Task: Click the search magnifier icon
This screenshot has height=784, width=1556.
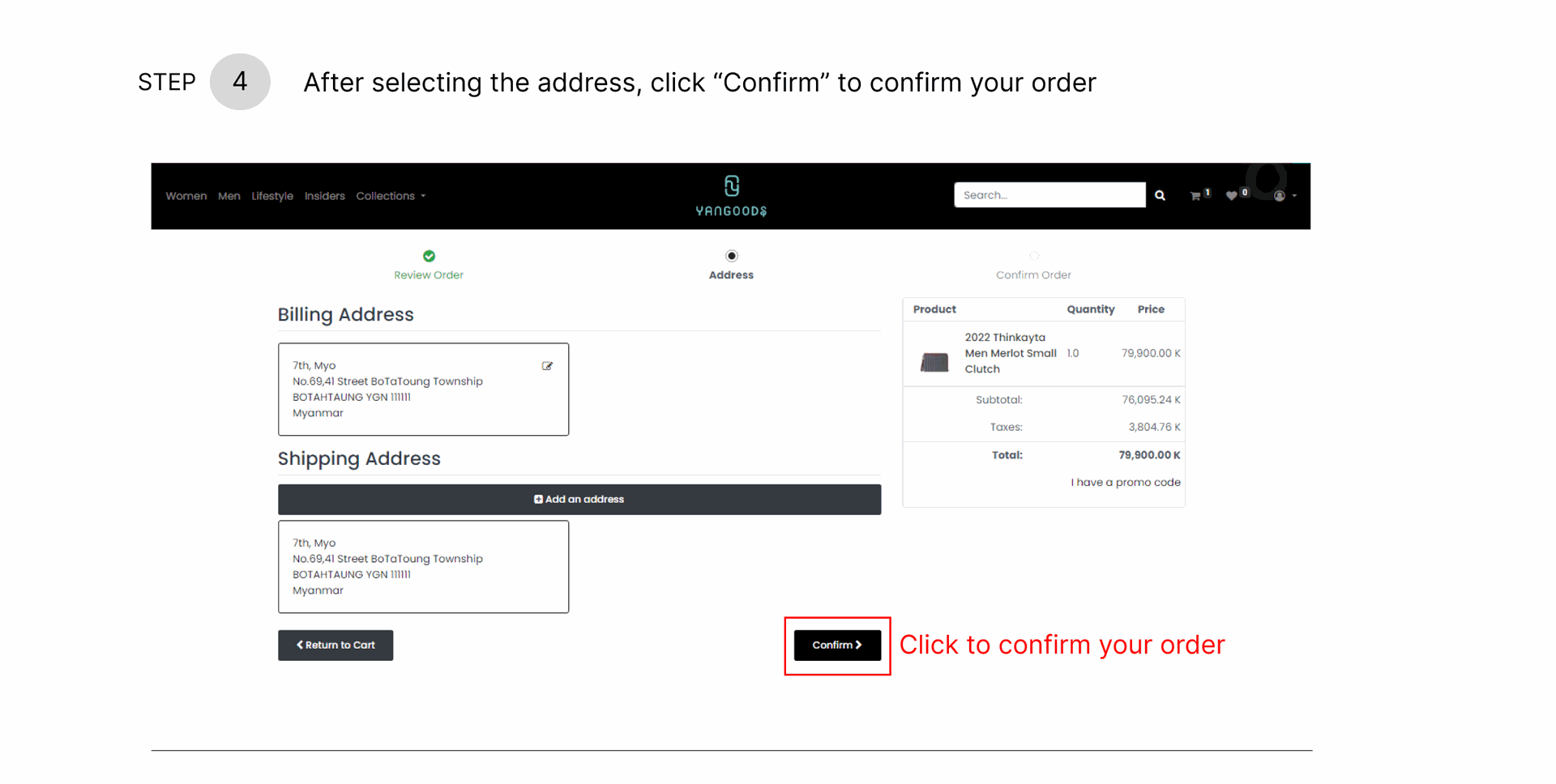Action: click(x=1160, y=196)
